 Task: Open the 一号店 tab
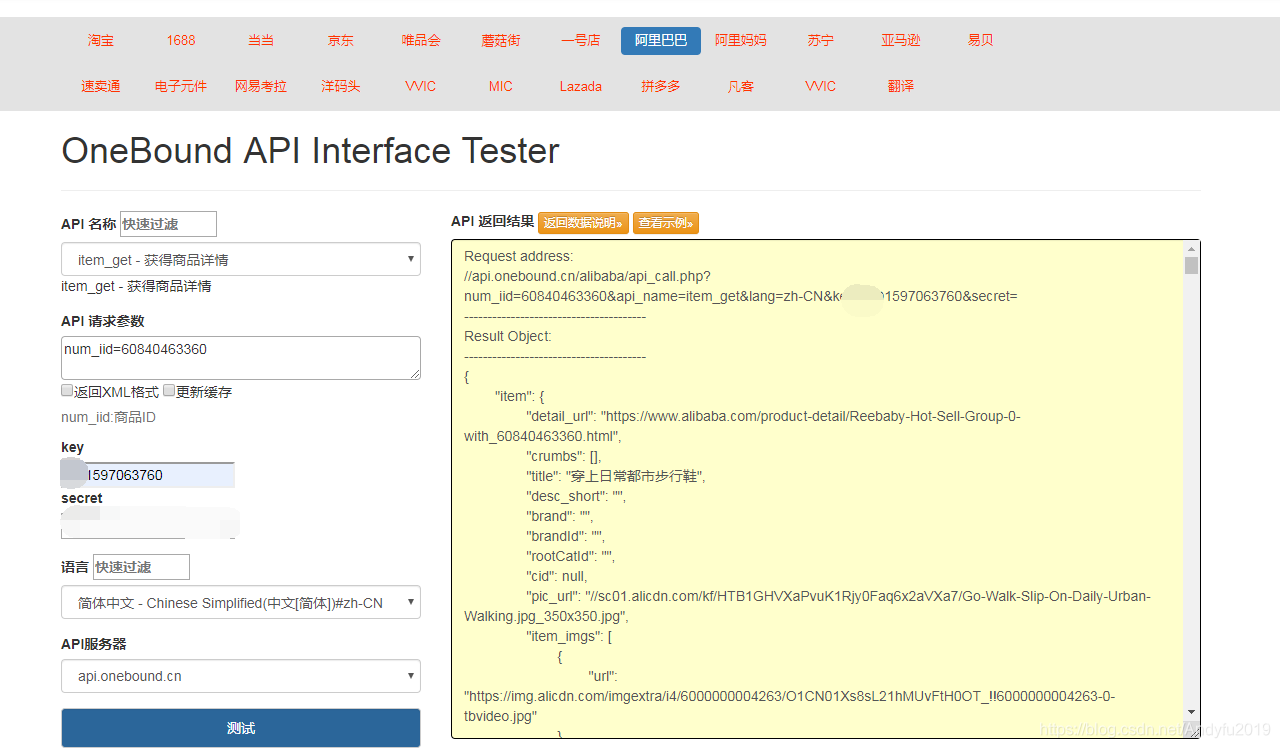click(581, 41)
